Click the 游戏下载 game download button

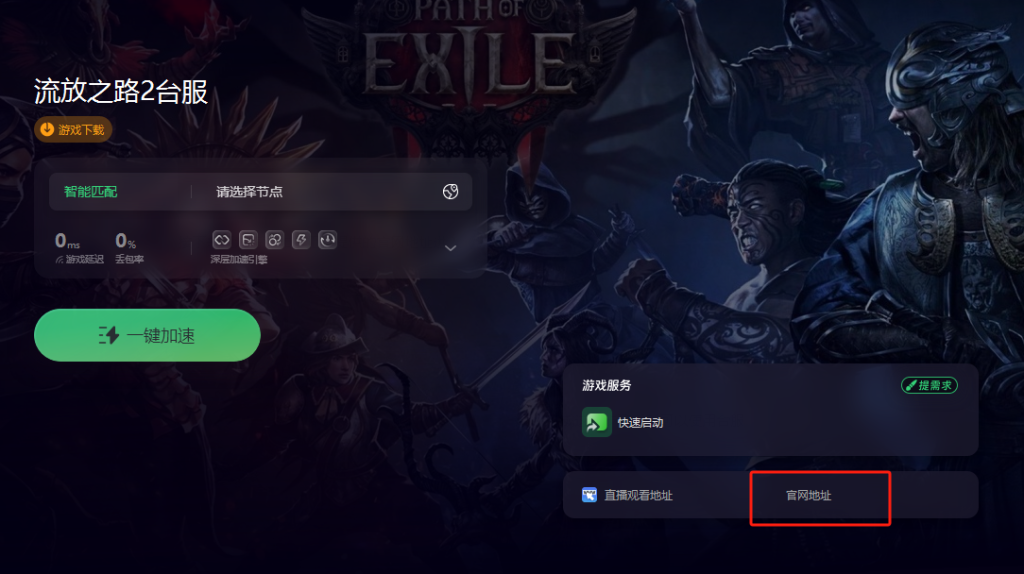point(73,129)
